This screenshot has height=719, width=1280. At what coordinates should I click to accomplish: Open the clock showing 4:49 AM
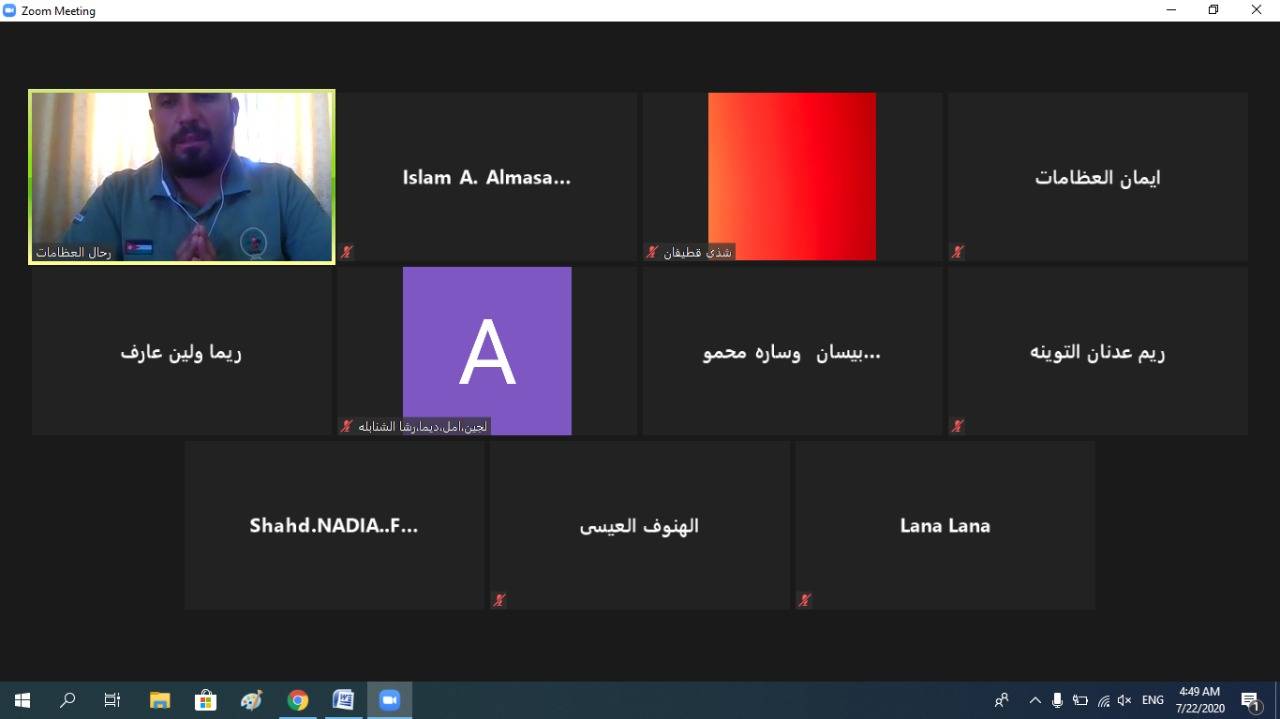[1199, 700]
